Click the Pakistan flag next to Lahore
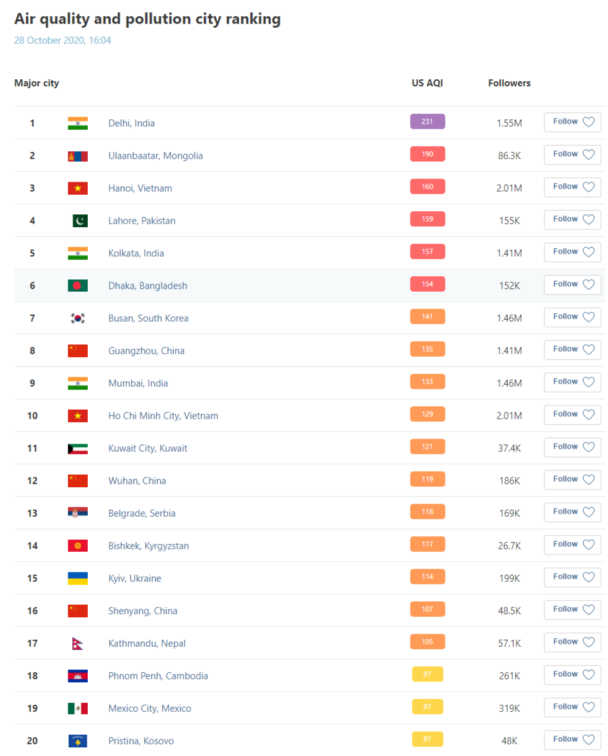Screen dimensions: 608x756 78,221
